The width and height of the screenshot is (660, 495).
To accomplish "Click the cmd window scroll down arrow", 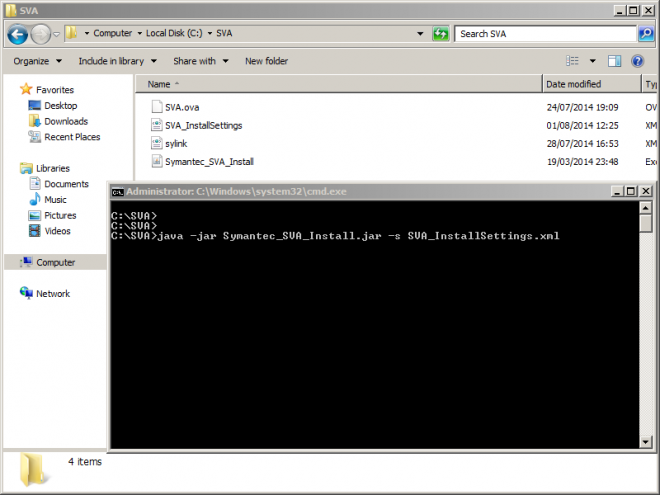I will click(x=646, y=442).
